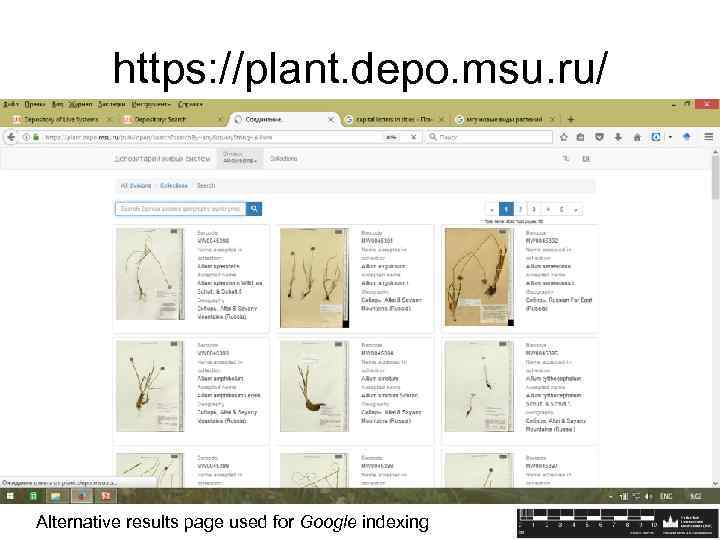Open the 'Отдел' section dropdown in navbar
Screen dimensions: 720x540
click(240, 158)
